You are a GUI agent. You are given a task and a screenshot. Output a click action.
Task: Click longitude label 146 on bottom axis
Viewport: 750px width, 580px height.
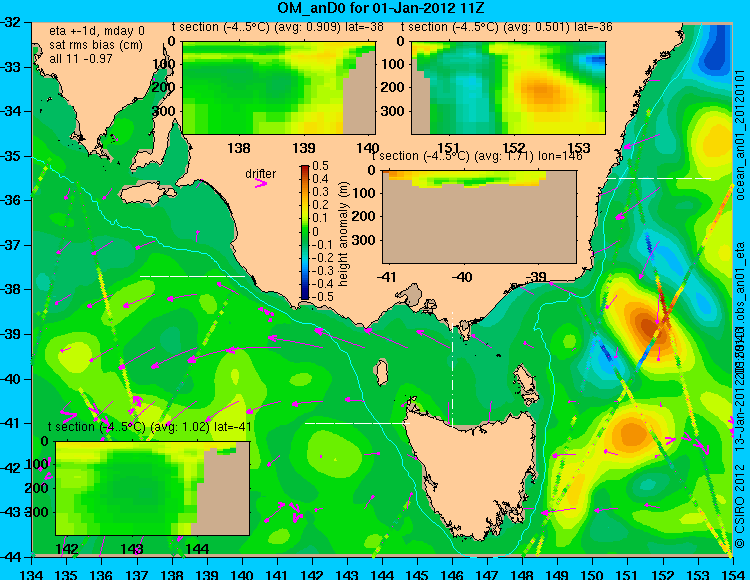point(452,575)
